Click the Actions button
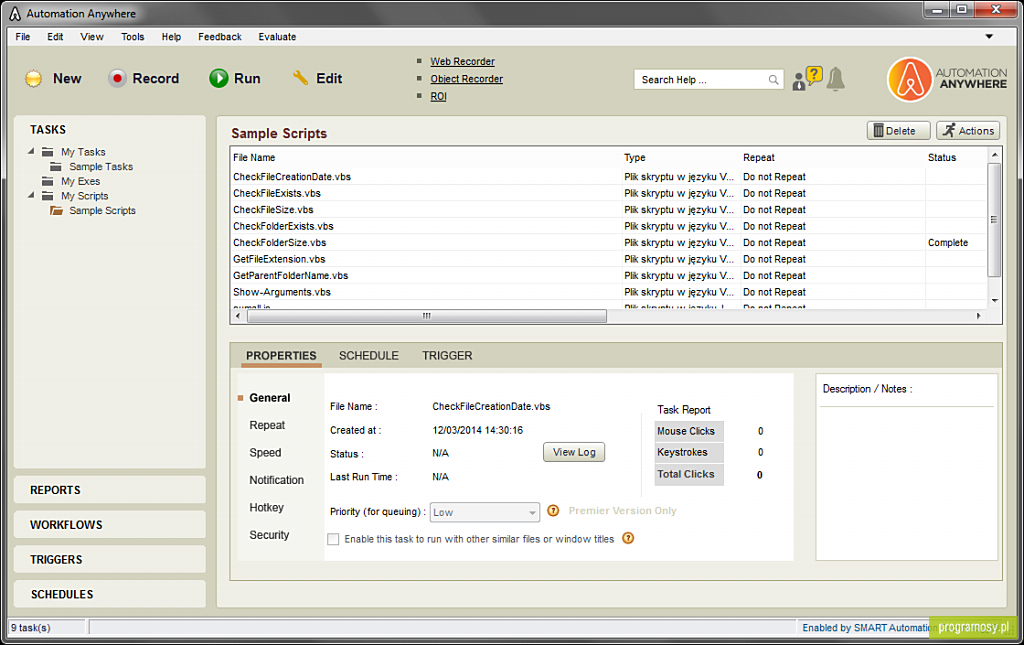The width and height of the screenshot is (1024, 645). [x=968, y=131]
